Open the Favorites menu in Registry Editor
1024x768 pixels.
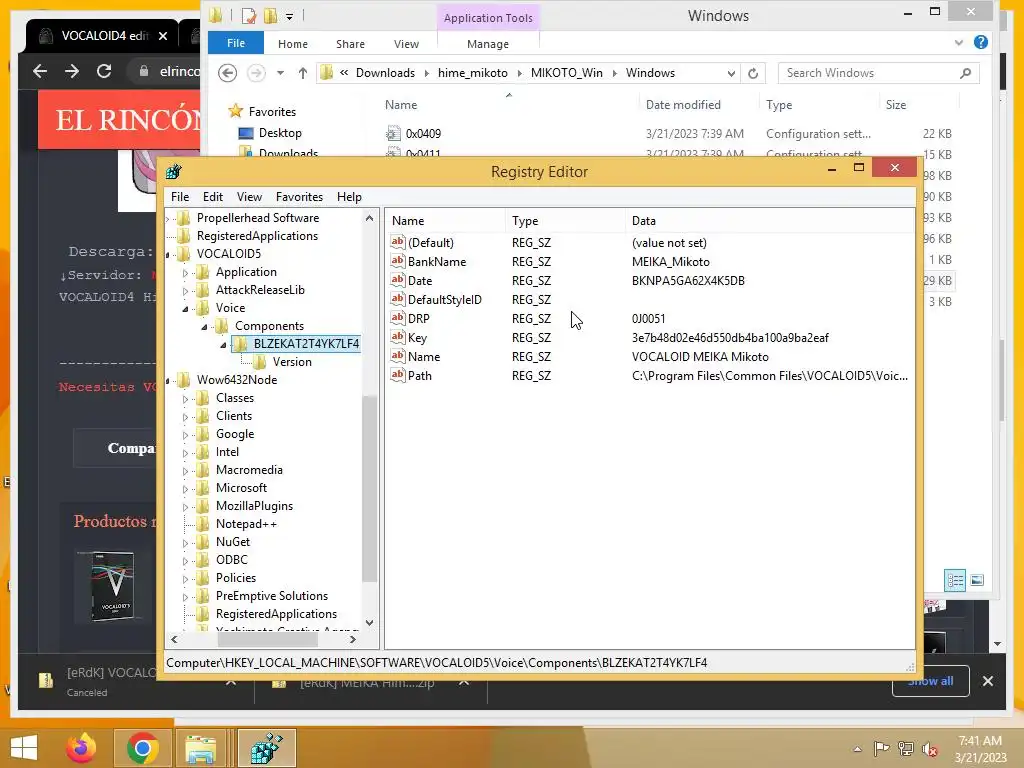(299, 197)
